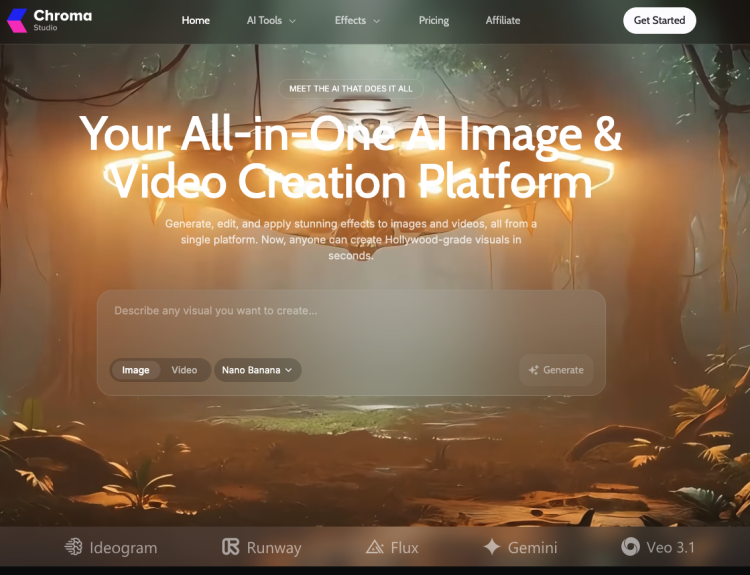Switch generation mode to Image
The image size is (750, 575).
coord(135,370)
